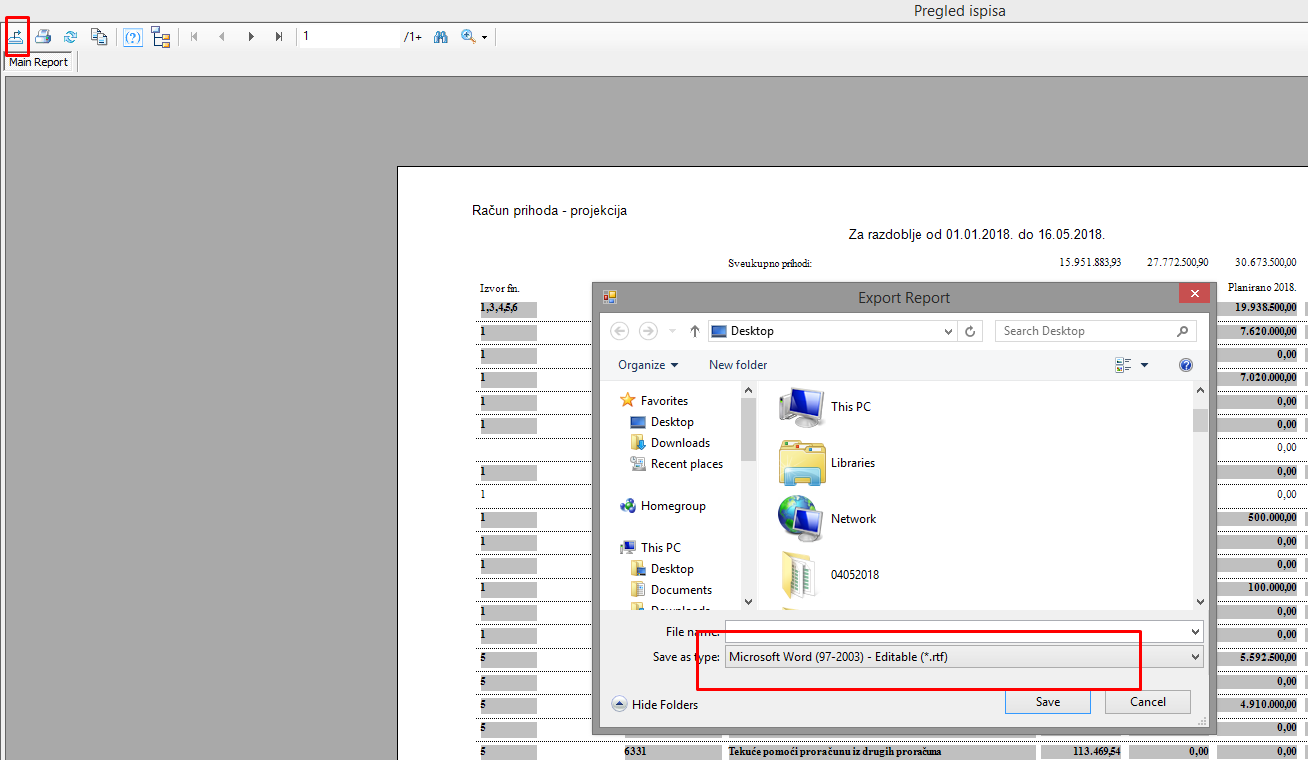Open Find Text with the binoculars icon

[440, 37]
